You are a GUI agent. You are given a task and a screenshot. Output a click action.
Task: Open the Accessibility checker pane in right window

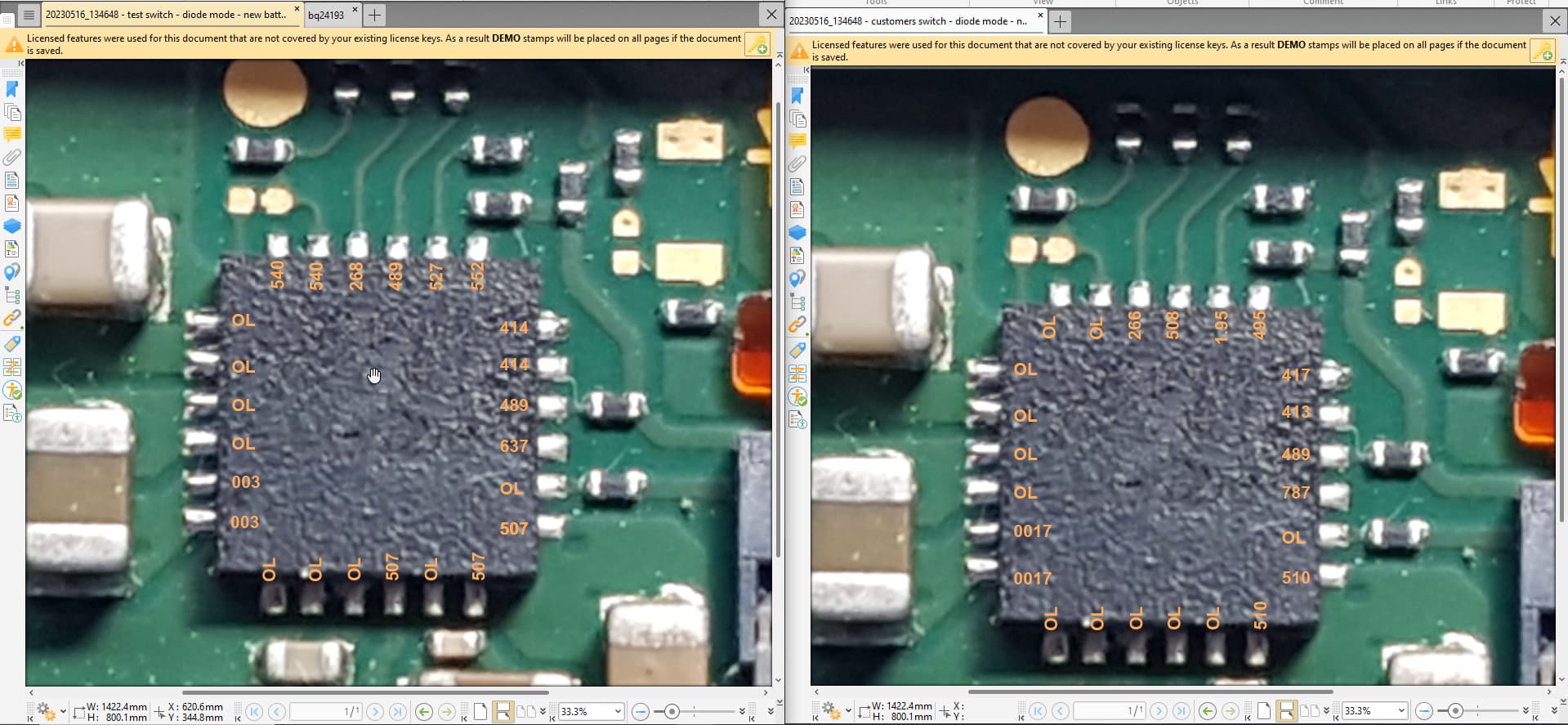pos(797,397)
